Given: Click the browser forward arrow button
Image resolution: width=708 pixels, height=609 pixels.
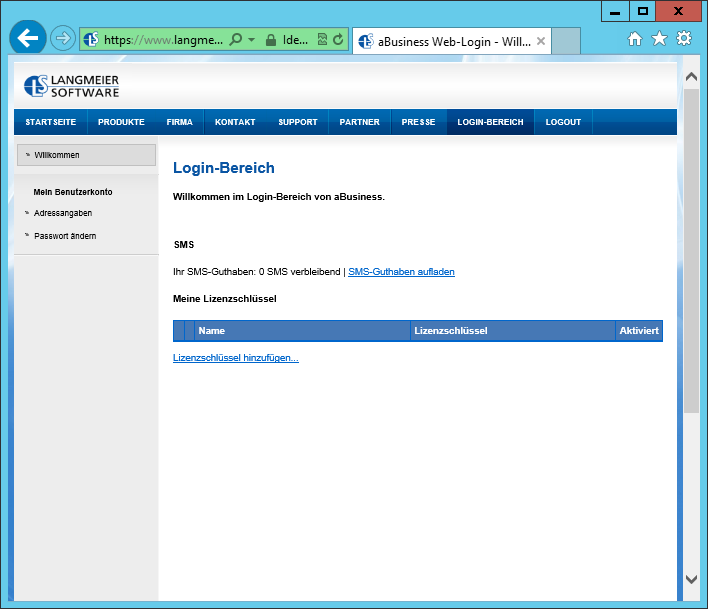Looking at the screenshot, I should [63, 38].
